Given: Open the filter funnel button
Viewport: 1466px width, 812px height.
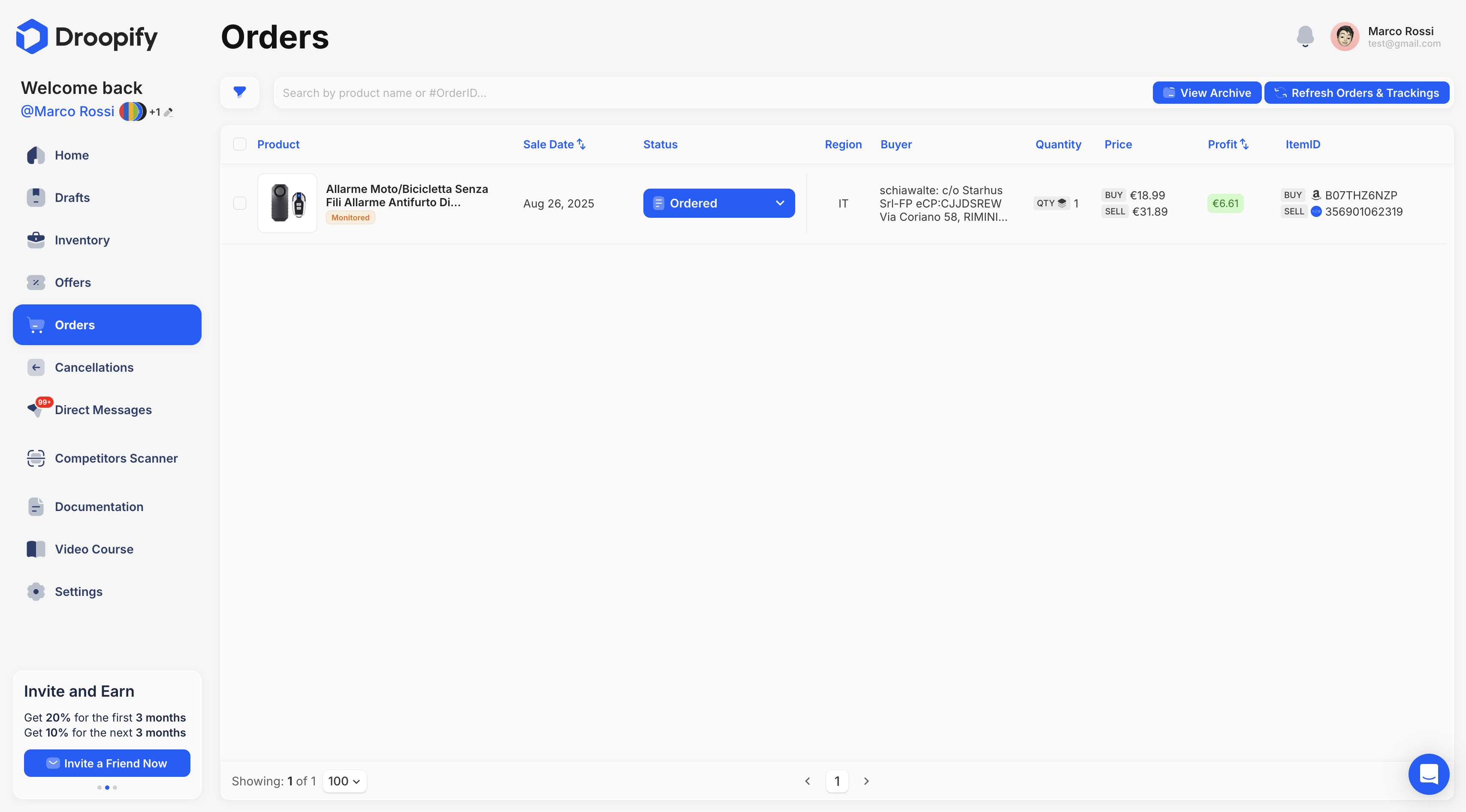Looking at the screenshot, I should point(240,92).
